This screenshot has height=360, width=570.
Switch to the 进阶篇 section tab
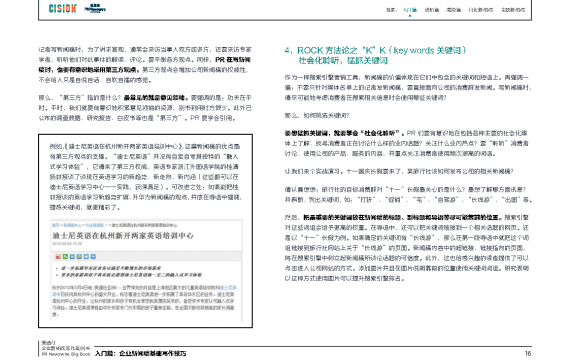[x=431, y=10]
